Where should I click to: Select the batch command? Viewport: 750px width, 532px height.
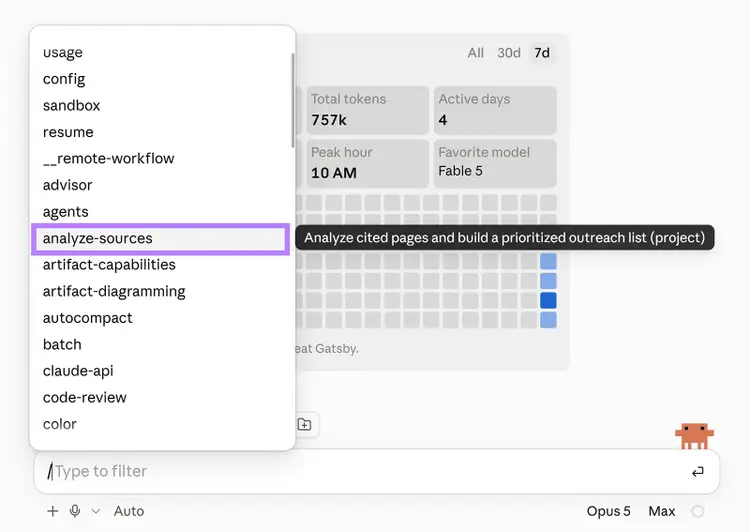[x=160, y=344]
